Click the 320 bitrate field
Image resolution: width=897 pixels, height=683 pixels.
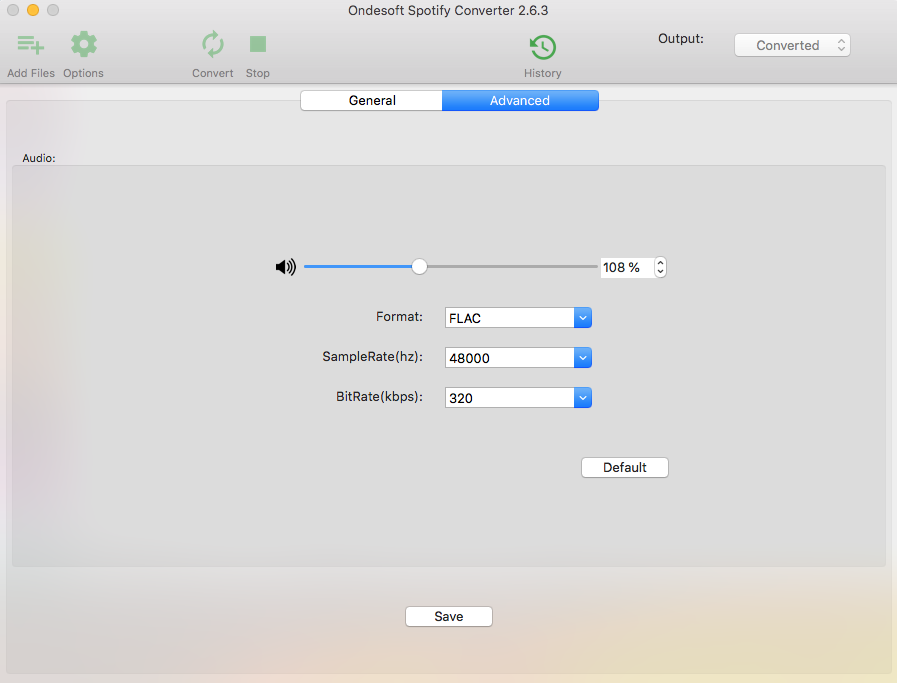510,398
